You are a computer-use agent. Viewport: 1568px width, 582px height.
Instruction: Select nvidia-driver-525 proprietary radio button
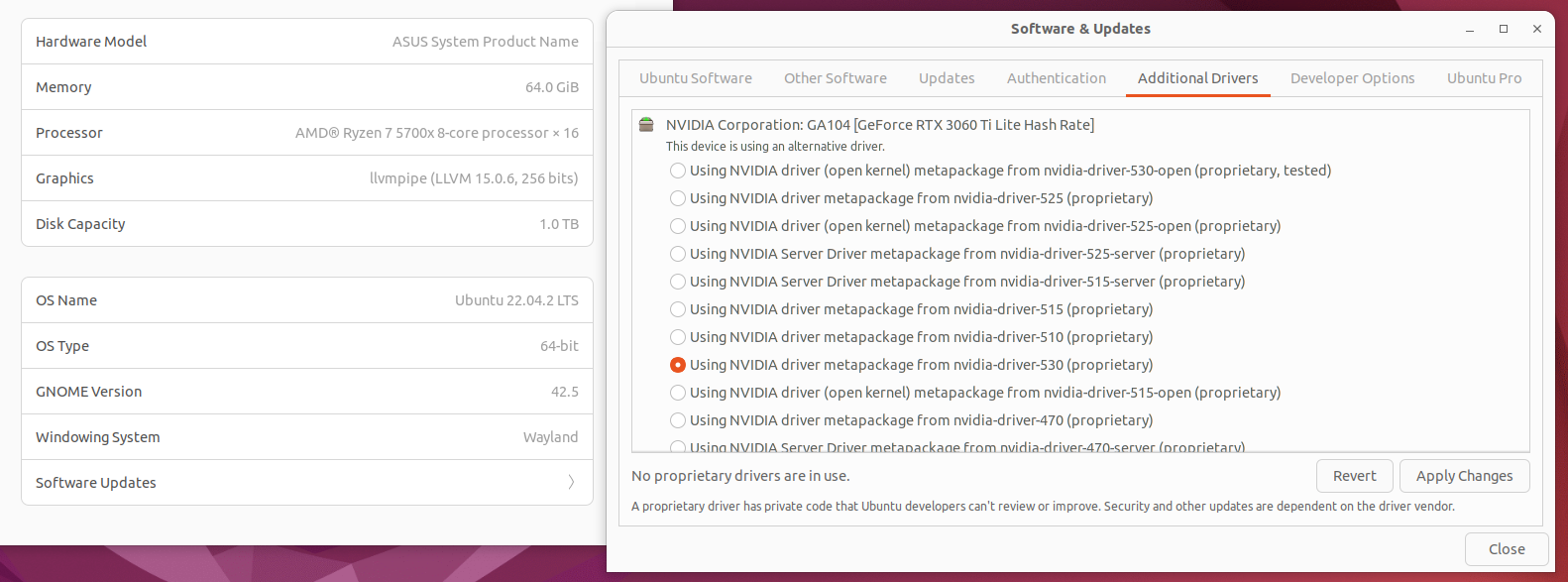click(678, 198)
